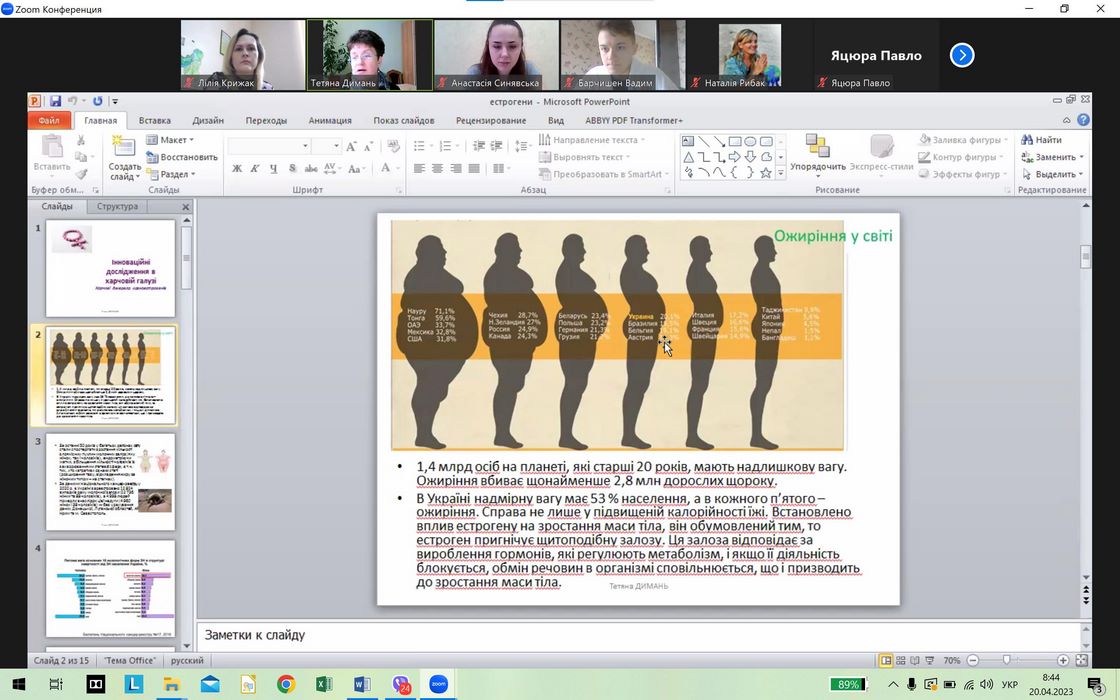1120x700 pixels.
Task: Open the Вставка ribbon tab
Action: pyautogui.click(x=154, y=120)
